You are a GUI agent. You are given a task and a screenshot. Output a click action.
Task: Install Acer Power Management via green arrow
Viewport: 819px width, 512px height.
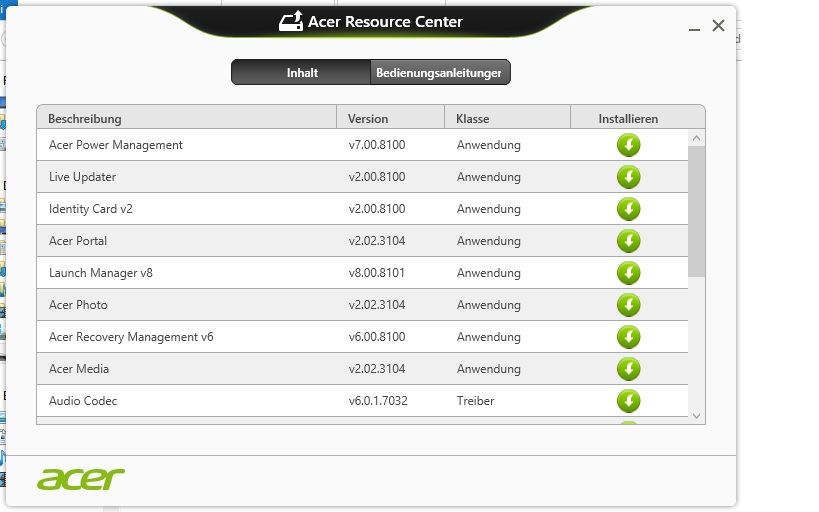click(x=628, y=145)
